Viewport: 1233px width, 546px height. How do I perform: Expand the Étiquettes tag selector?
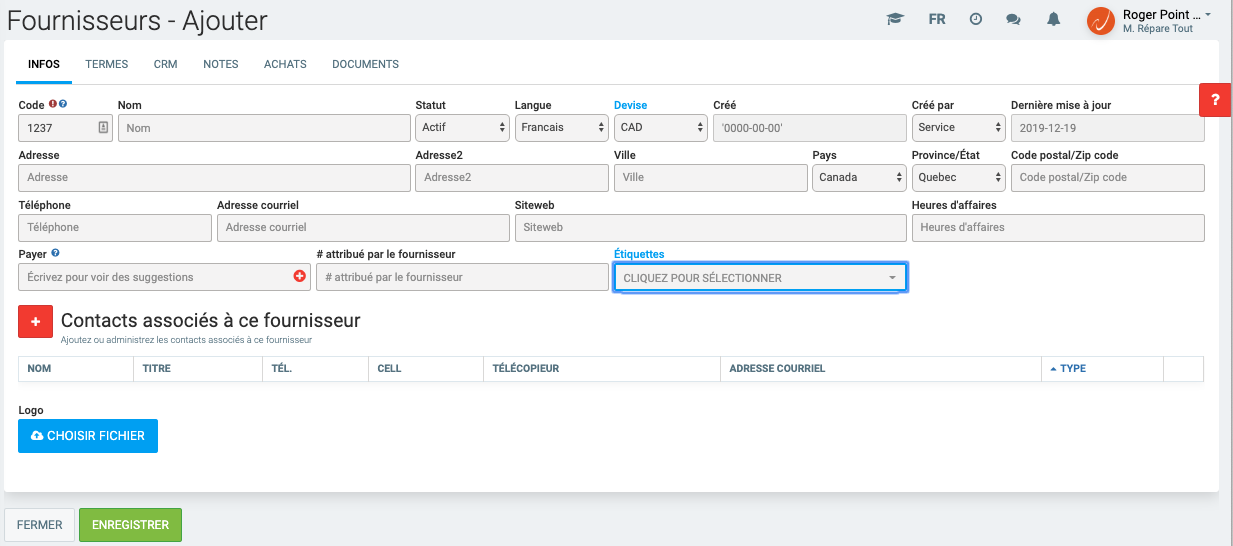tap(760, 278)
